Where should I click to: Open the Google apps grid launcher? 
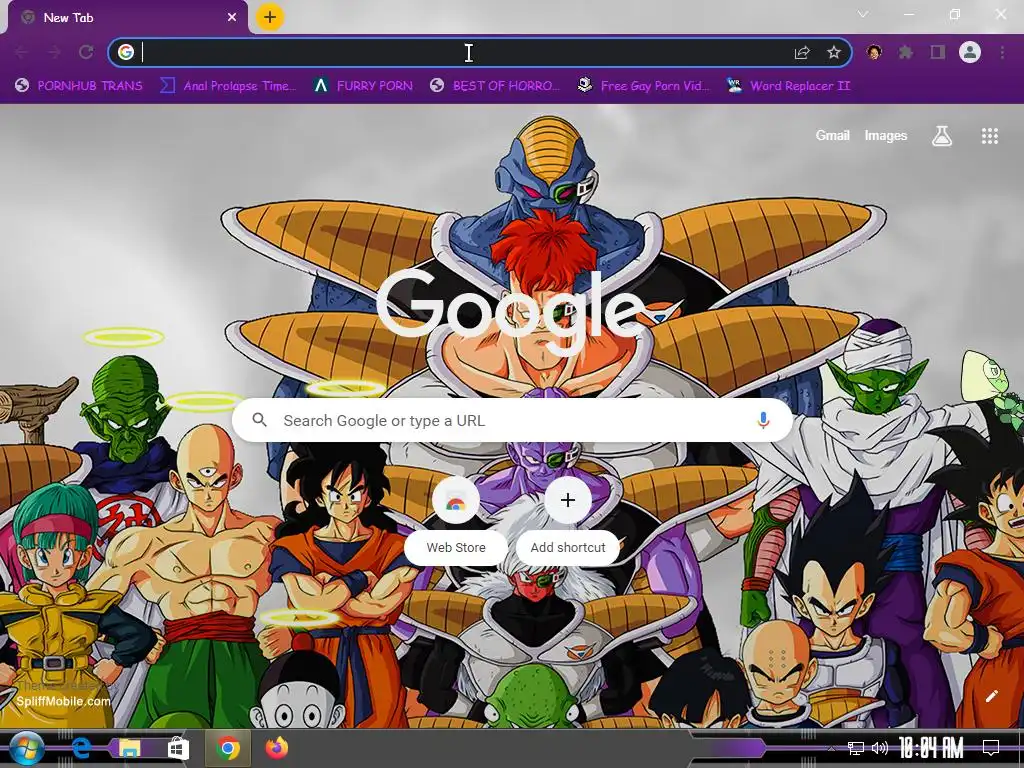[x=989, y=136]
